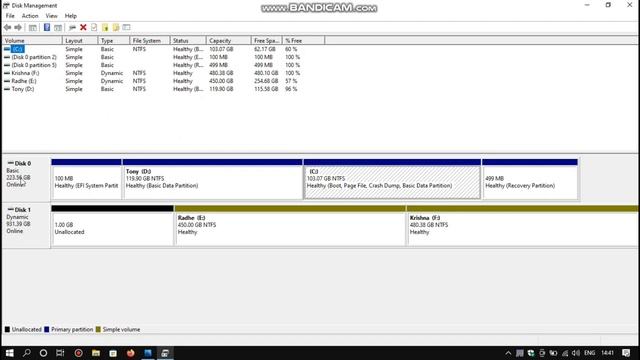
Task: Select the (C:) boot partition block
Action: pyautogui.click(x=392, y=180)
